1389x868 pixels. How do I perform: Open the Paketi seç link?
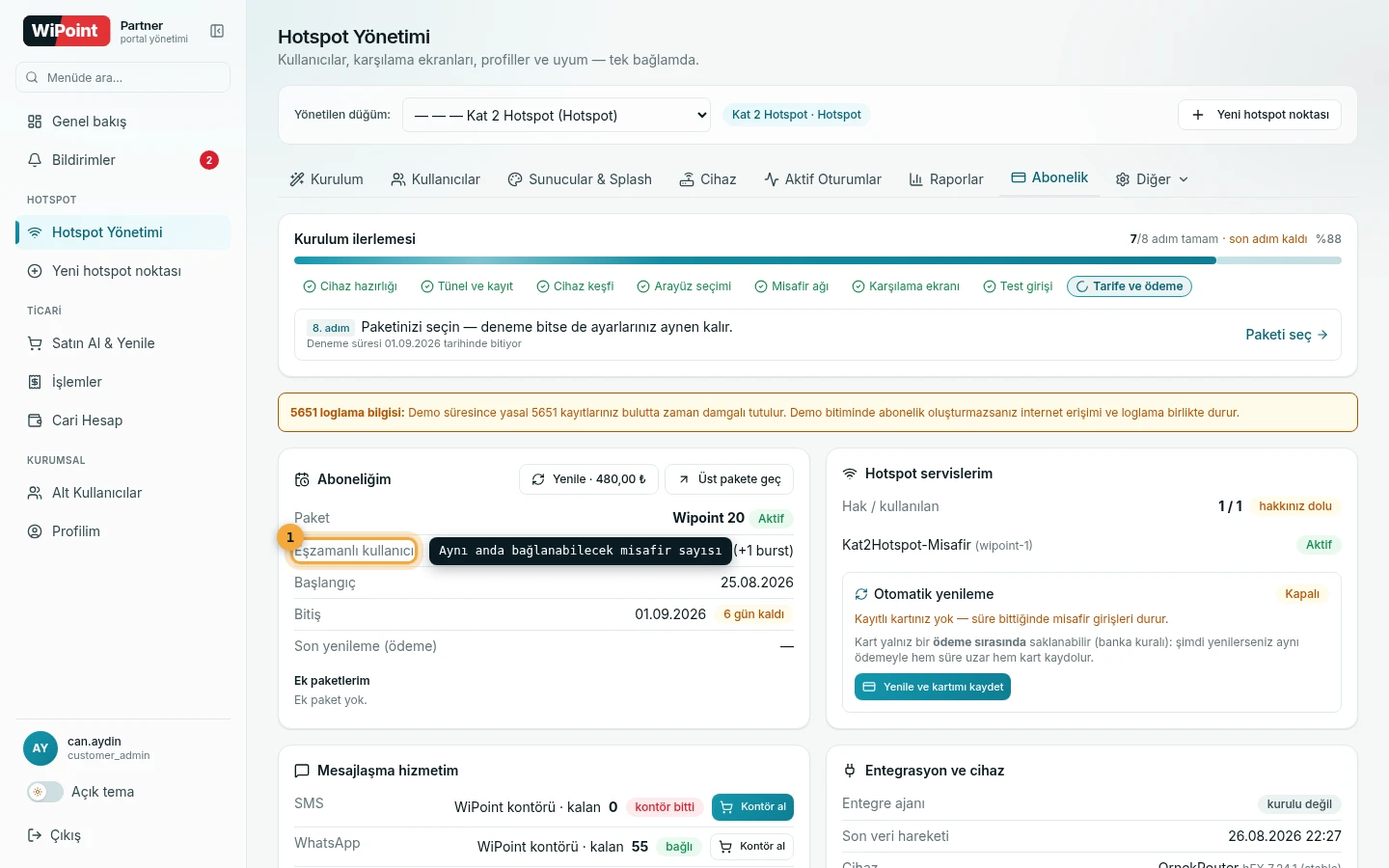point(1287,335)
